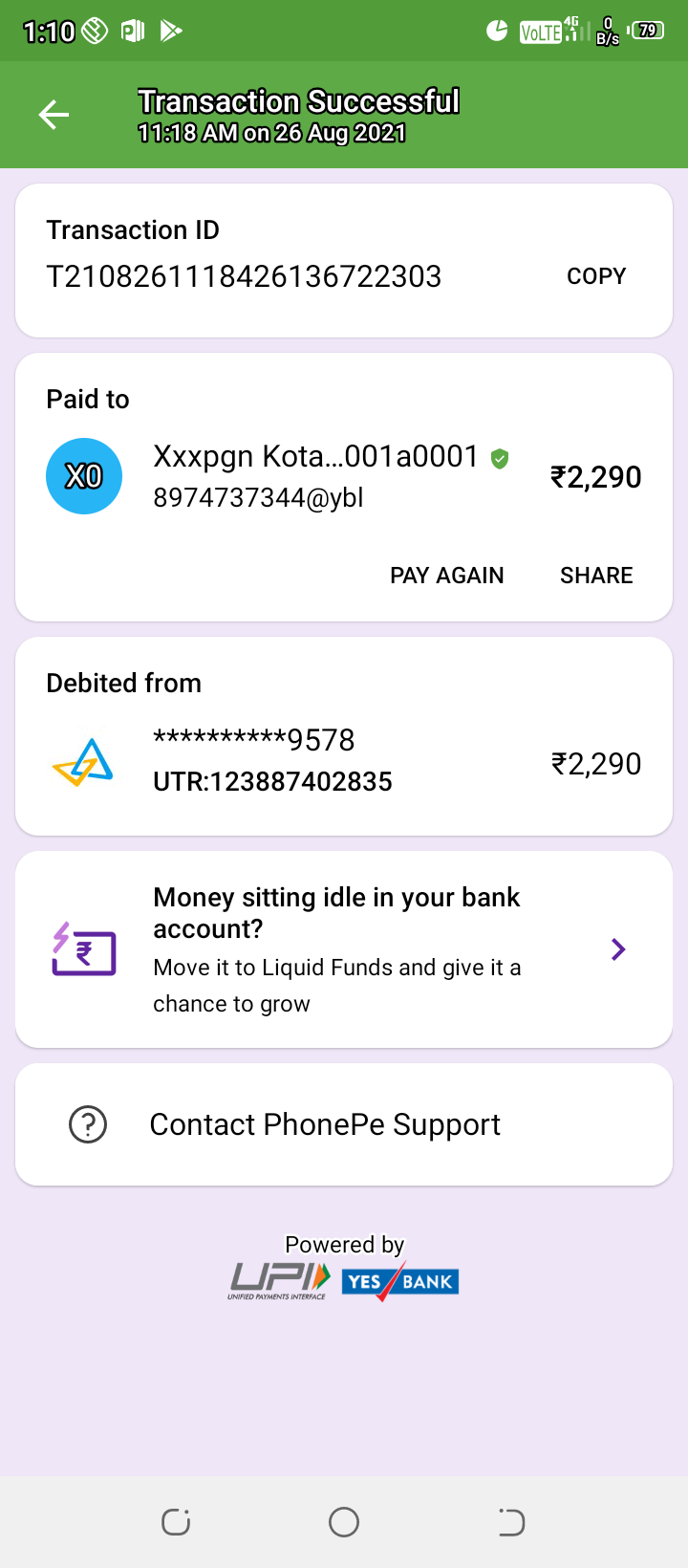Tap the UTR reference number
Image resolution: width=688 pixels, height=1568 pixels.
click(x=272, y=782)
